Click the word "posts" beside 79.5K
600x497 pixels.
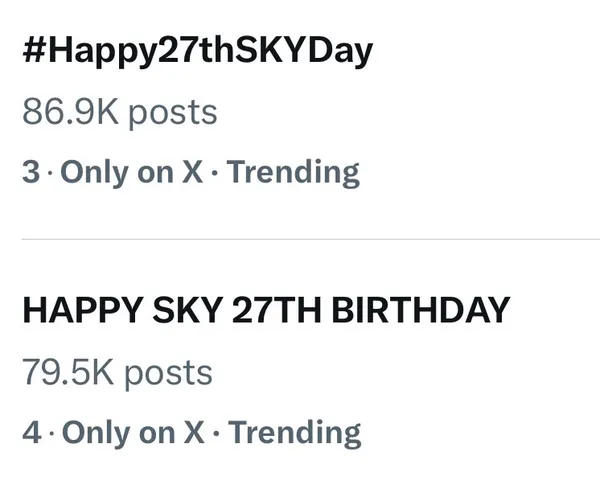point(170,372)
